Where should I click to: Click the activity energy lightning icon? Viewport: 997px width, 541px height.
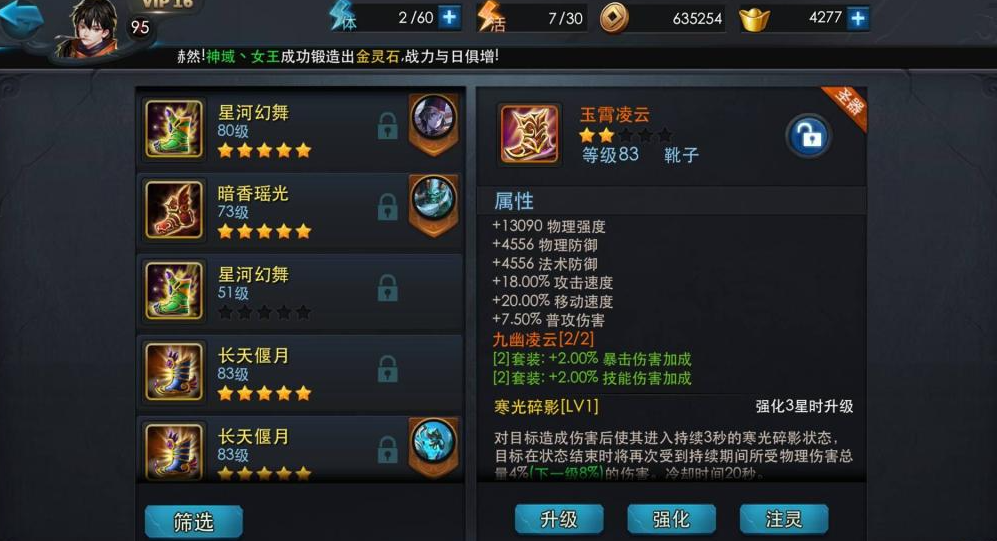(491, 17)
